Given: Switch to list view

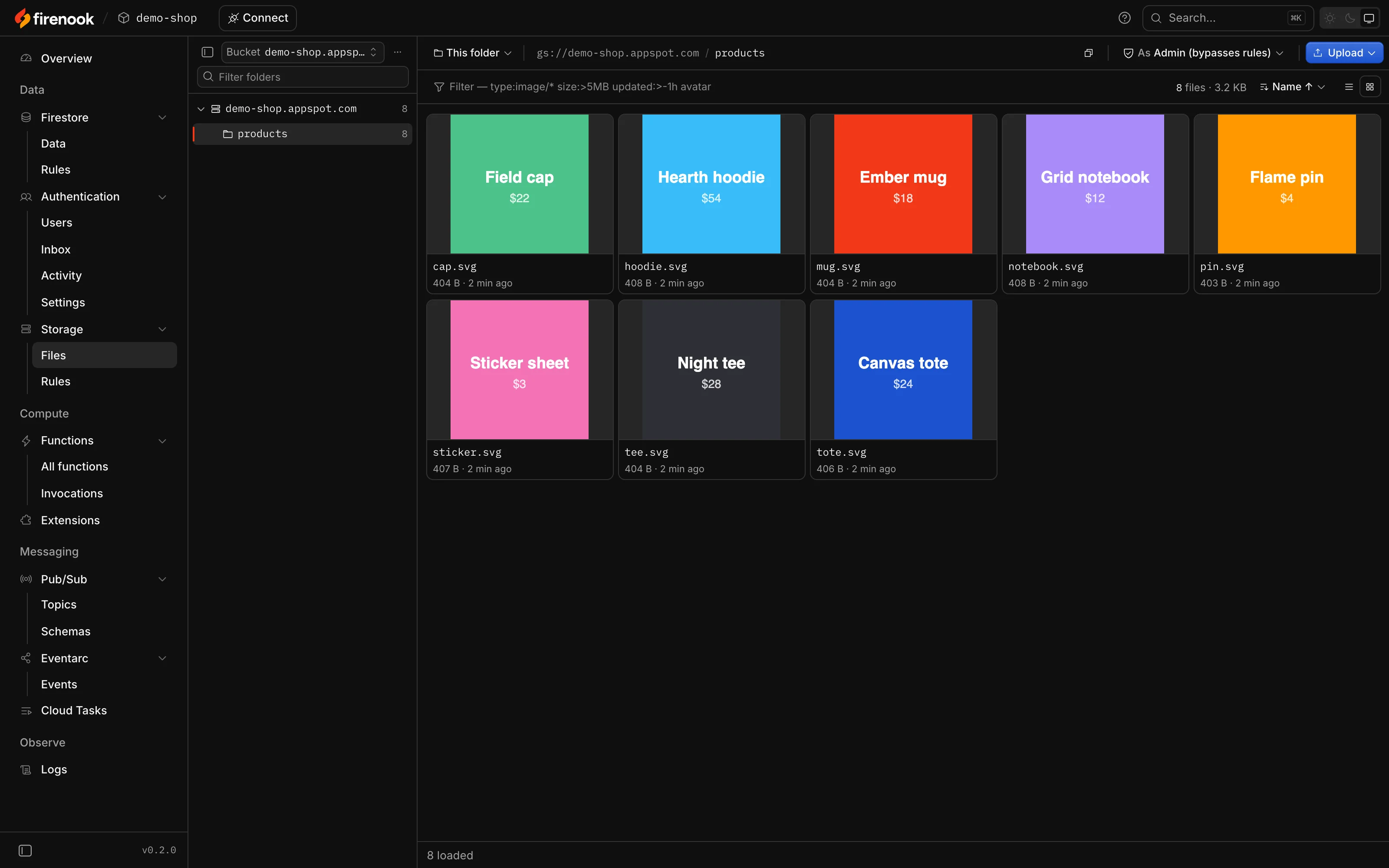Looking at the screenshot, I should 1349,87.
